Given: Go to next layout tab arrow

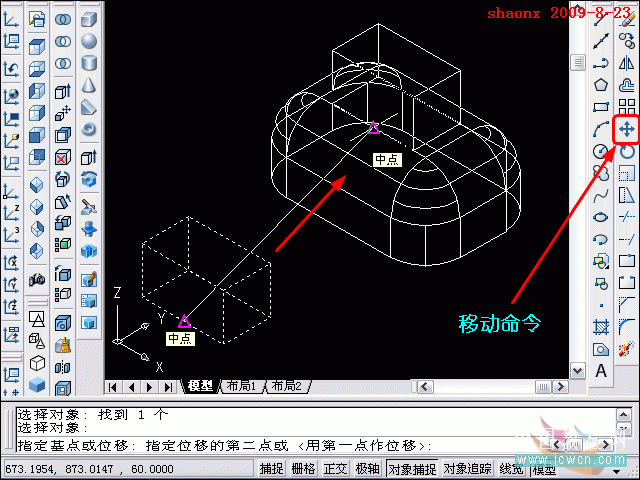Looking at the screenshot, I should coord(149,387).
